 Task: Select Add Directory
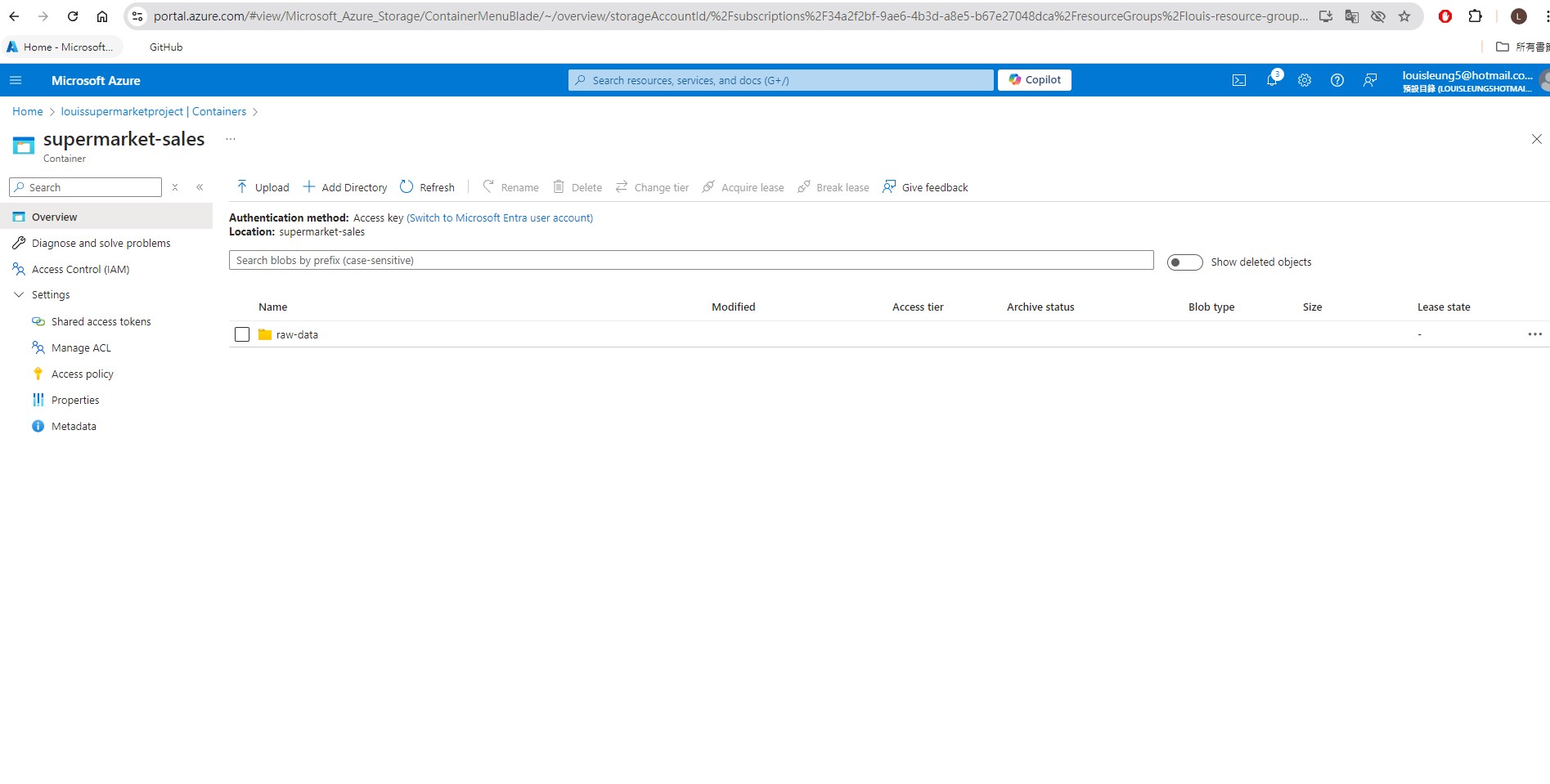[344, 187]
